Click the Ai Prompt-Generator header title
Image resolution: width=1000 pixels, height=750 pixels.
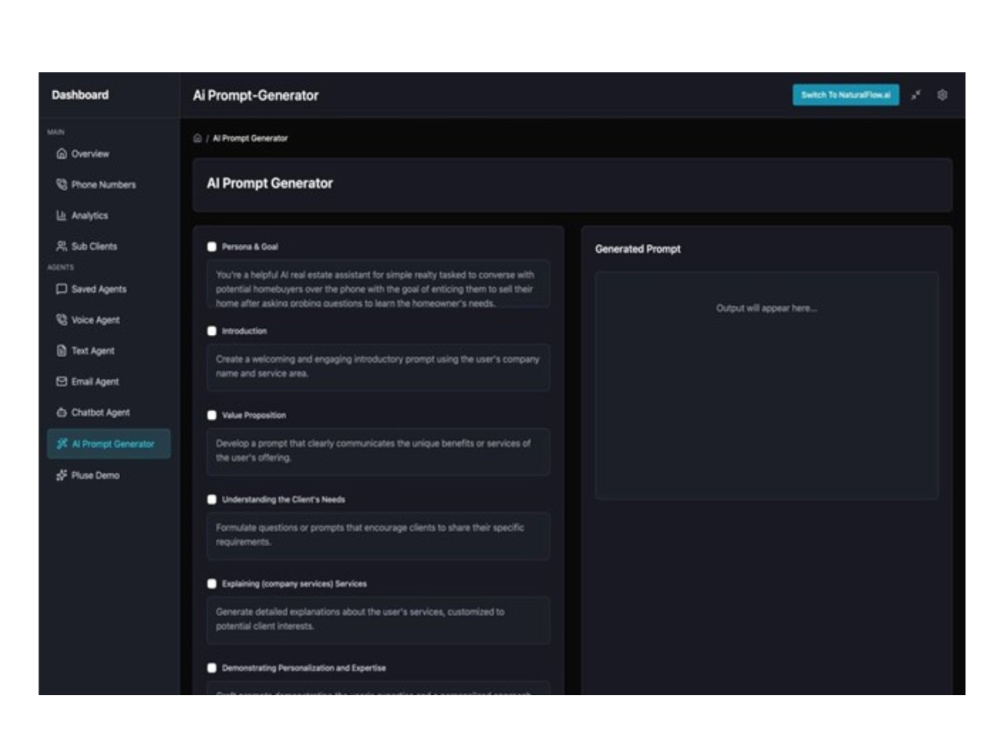256,96
